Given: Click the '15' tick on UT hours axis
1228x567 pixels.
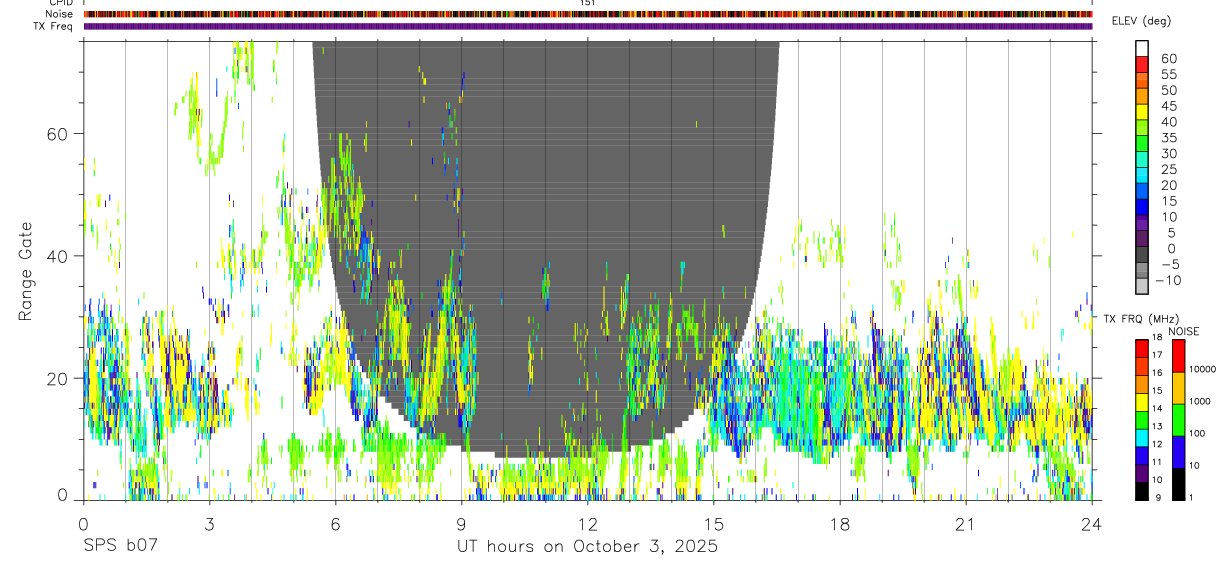Looking at the screenshot, I should [713, 523].
